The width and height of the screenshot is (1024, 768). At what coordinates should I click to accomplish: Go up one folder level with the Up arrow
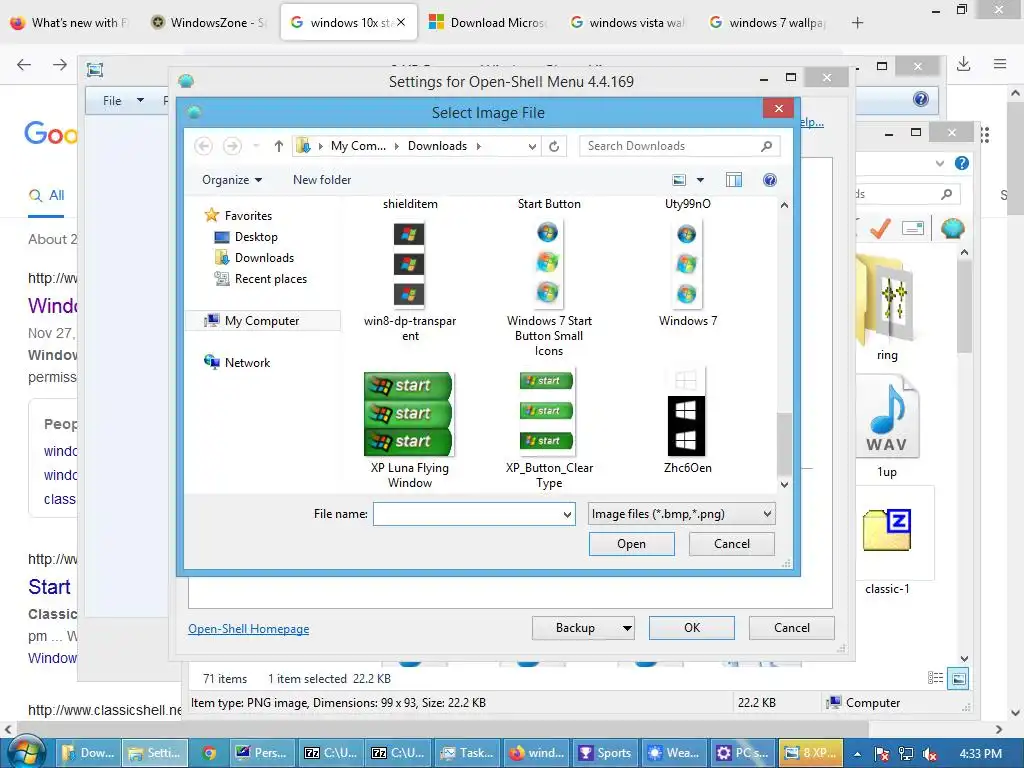coord(279,146)
